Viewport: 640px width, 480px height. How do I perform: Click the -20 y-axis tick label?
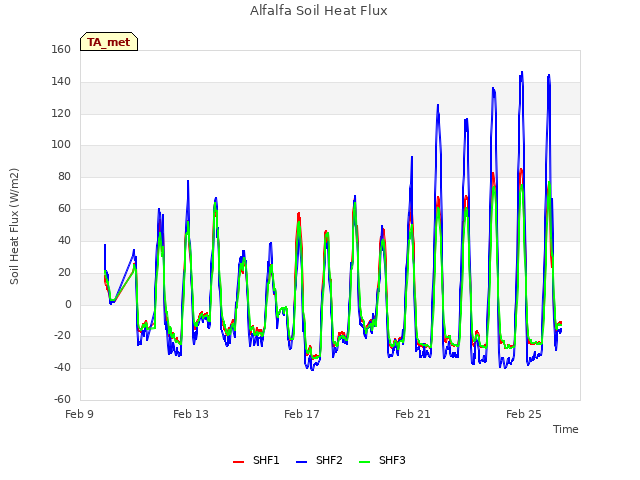click(x=63, y=336)
